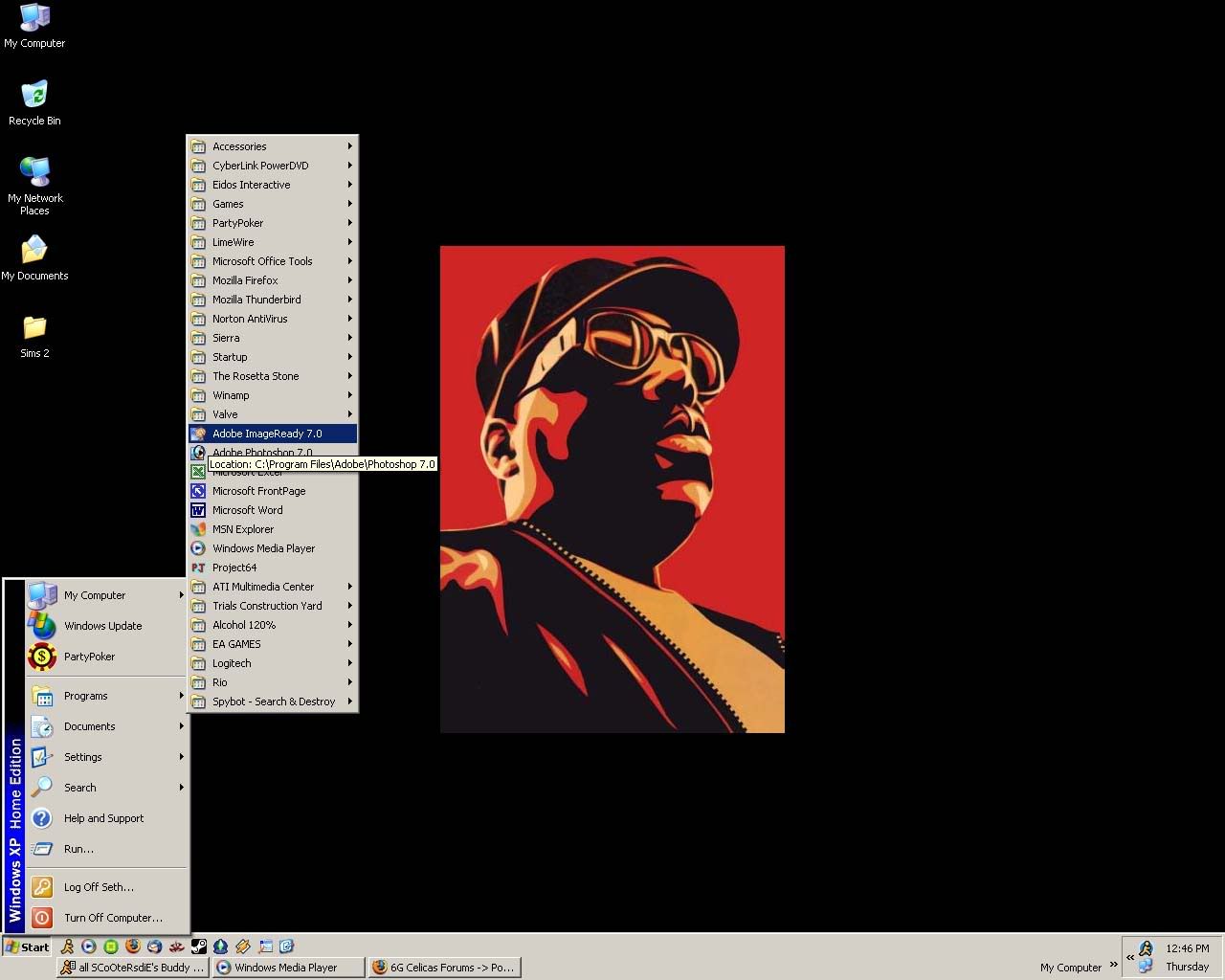Viewport: 1225px width, 980px height.
Task: Open the Sierra programs folder
Action: click(273, 338)
